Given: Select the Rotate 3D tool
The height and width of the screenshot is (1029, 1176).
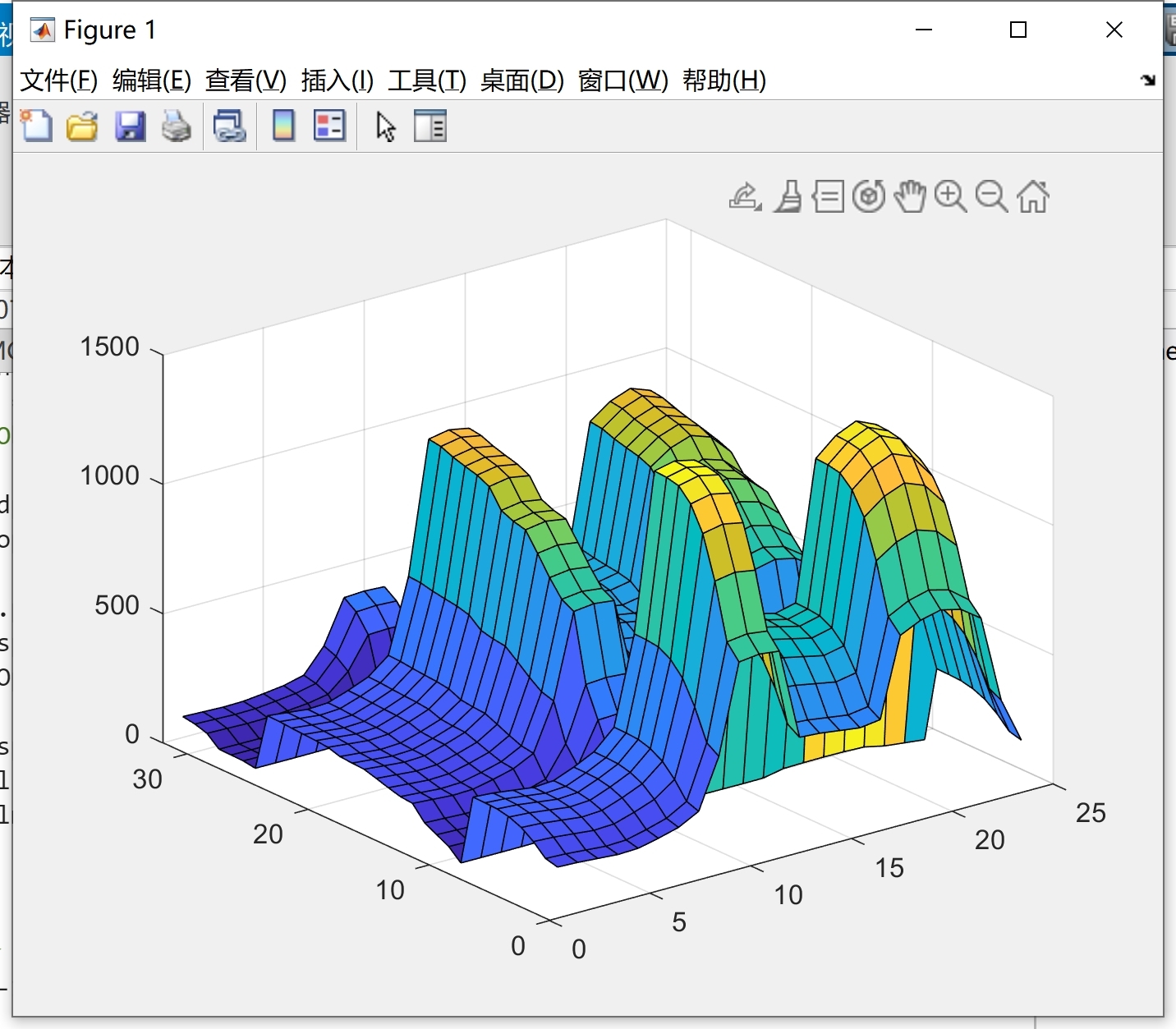Looking at the screenshot, I should (869, 196).
